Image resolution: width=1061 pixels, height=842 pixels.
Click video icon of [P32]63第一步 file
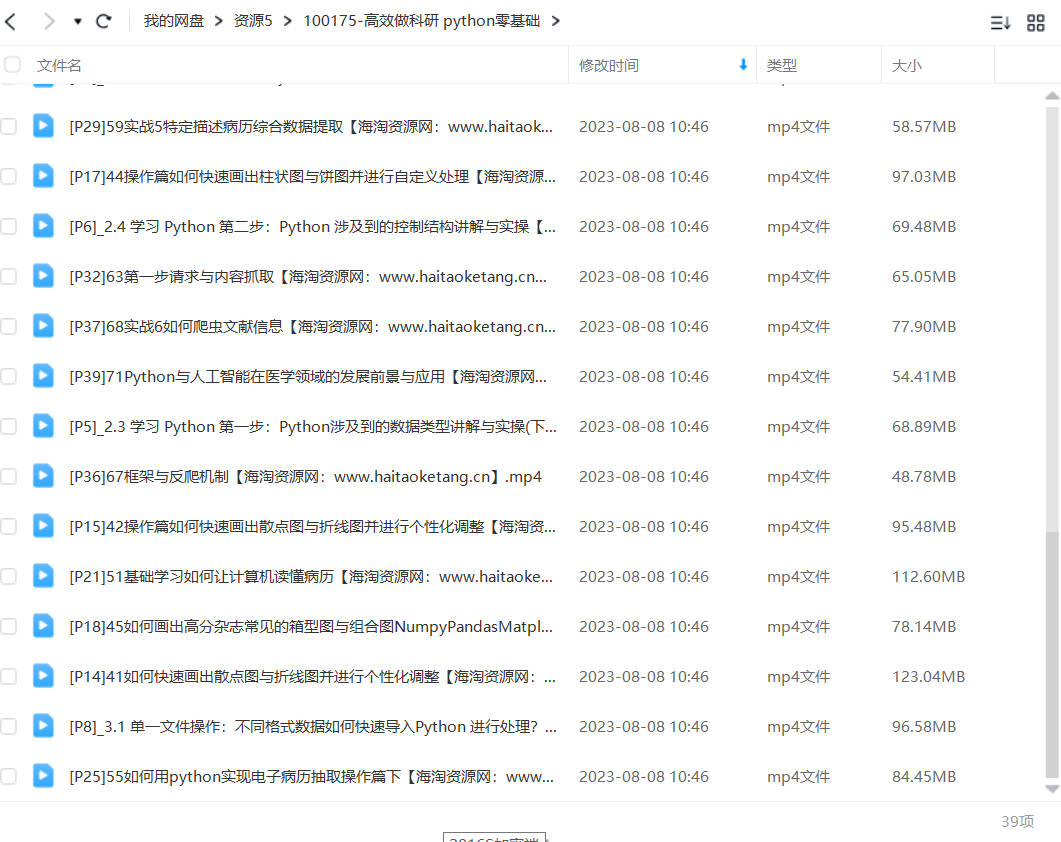pyautogui.click(x=43, y=276)
